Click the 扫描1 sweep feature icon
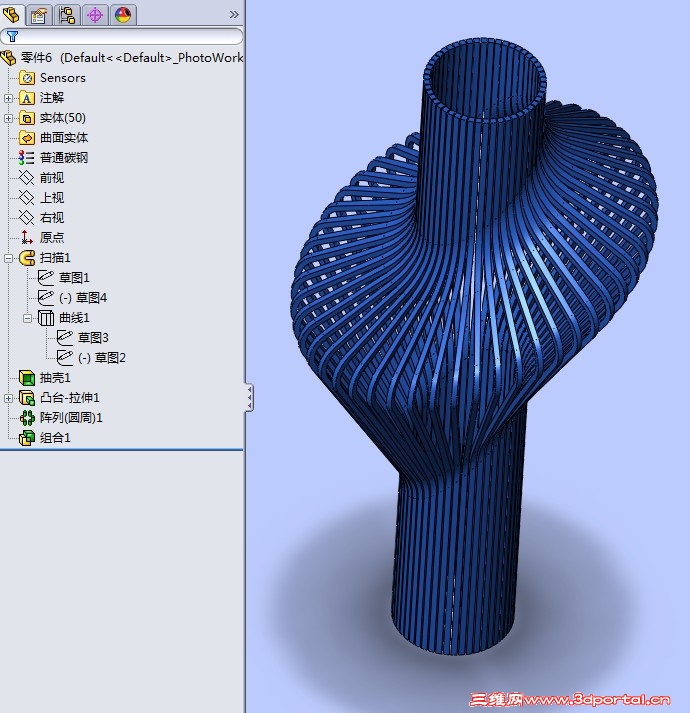The image size is (690, 713). click(27, 258)
